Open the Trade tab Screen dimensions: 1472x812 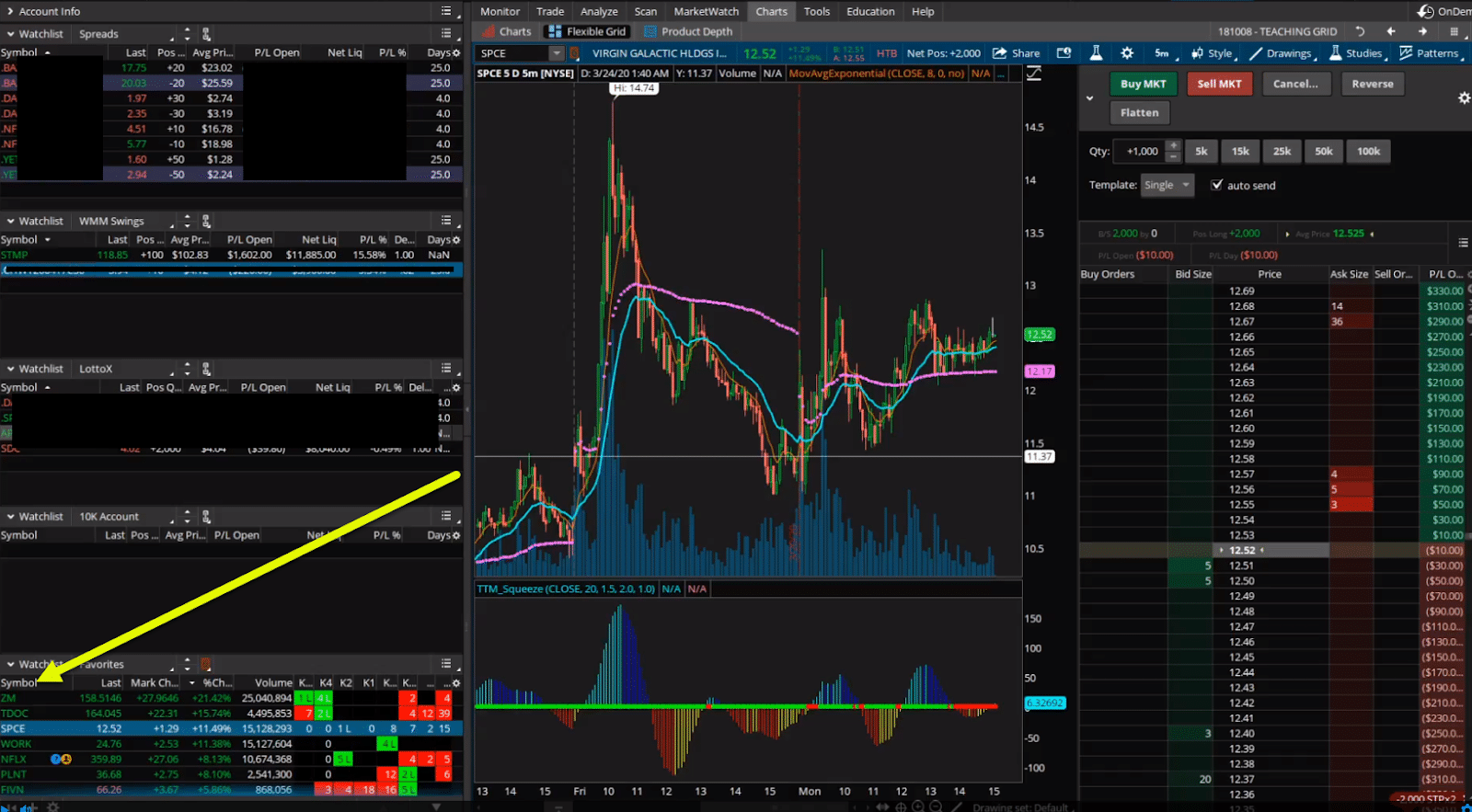point(550,11)
